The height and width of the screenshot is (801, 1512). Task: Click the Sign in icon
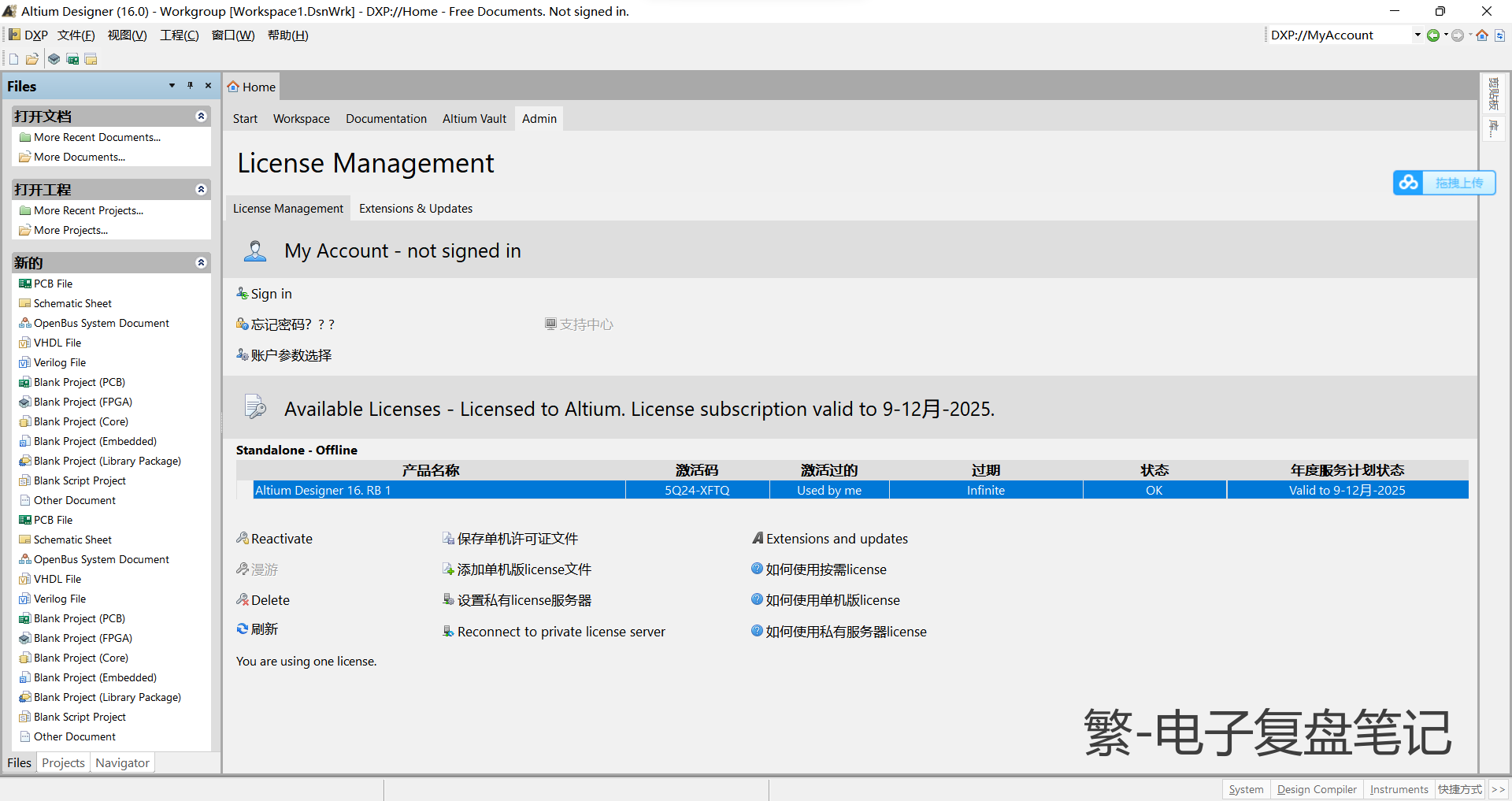pyautogui.click(x=243, y=294)
